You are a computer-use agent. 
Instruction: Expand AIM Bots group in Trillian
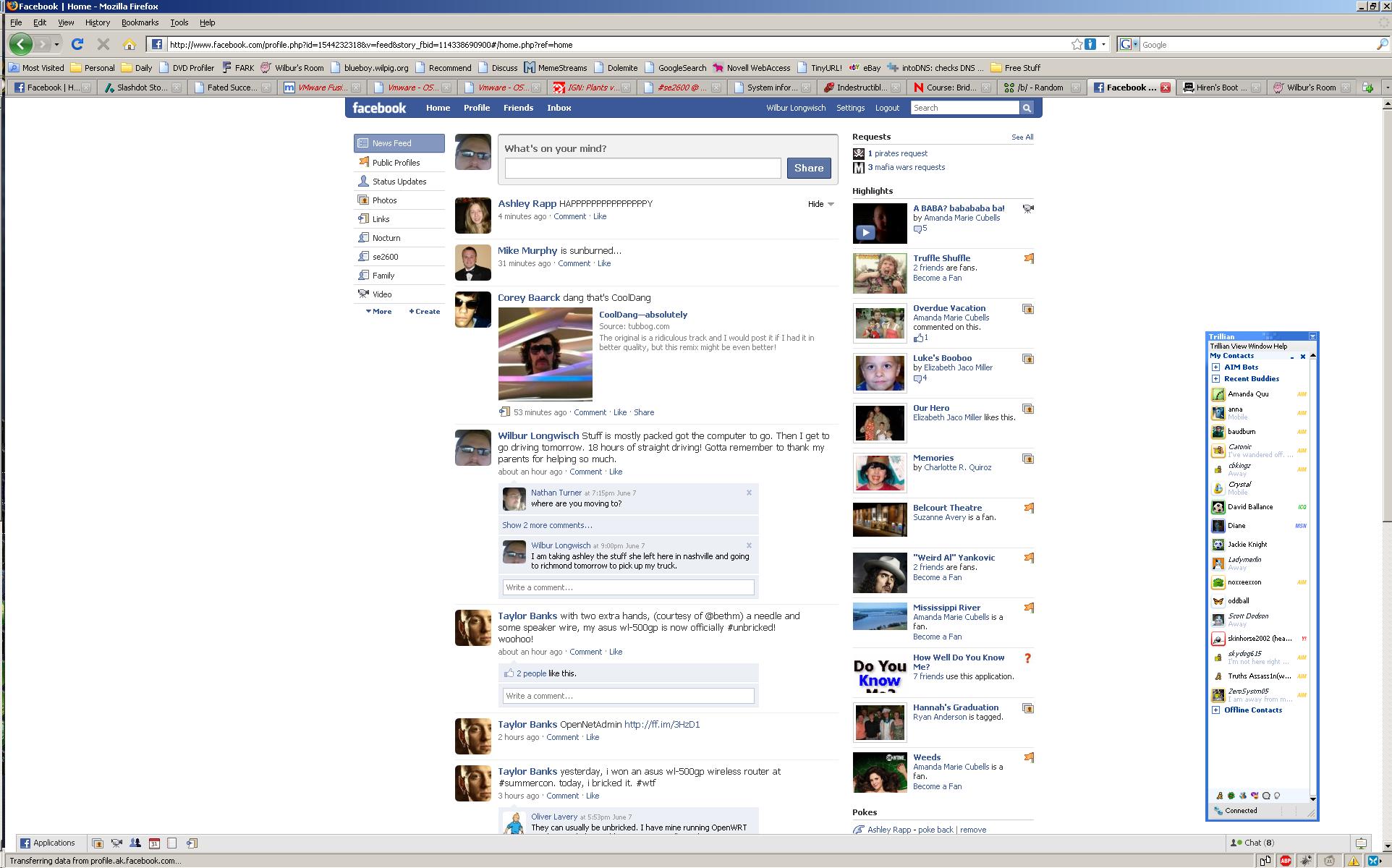click(1216, 367)
